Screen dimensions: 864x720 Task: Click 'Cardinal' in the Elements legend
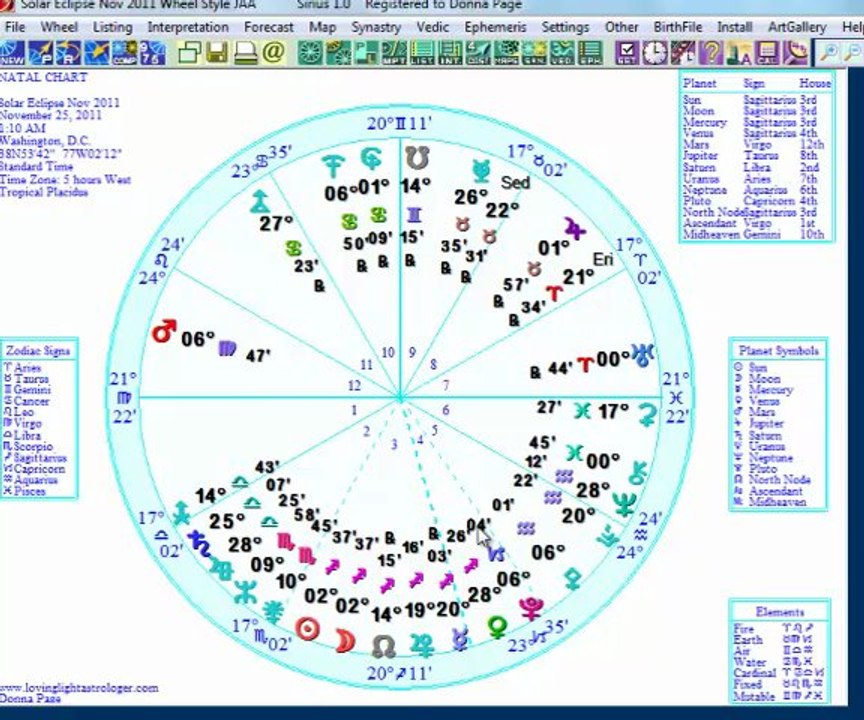[755, 673]
